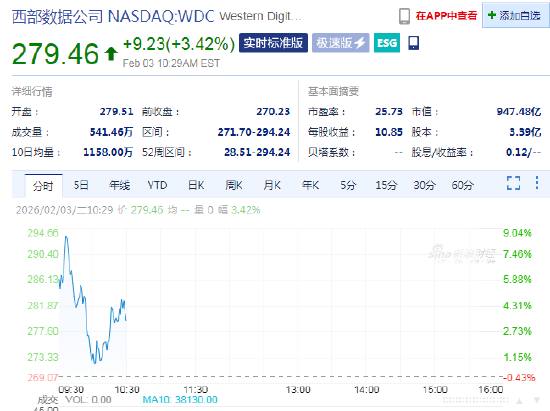Select the 30分 interval tab
The height and width of the screenshot is (411, 550).
(x=424, y=185)
